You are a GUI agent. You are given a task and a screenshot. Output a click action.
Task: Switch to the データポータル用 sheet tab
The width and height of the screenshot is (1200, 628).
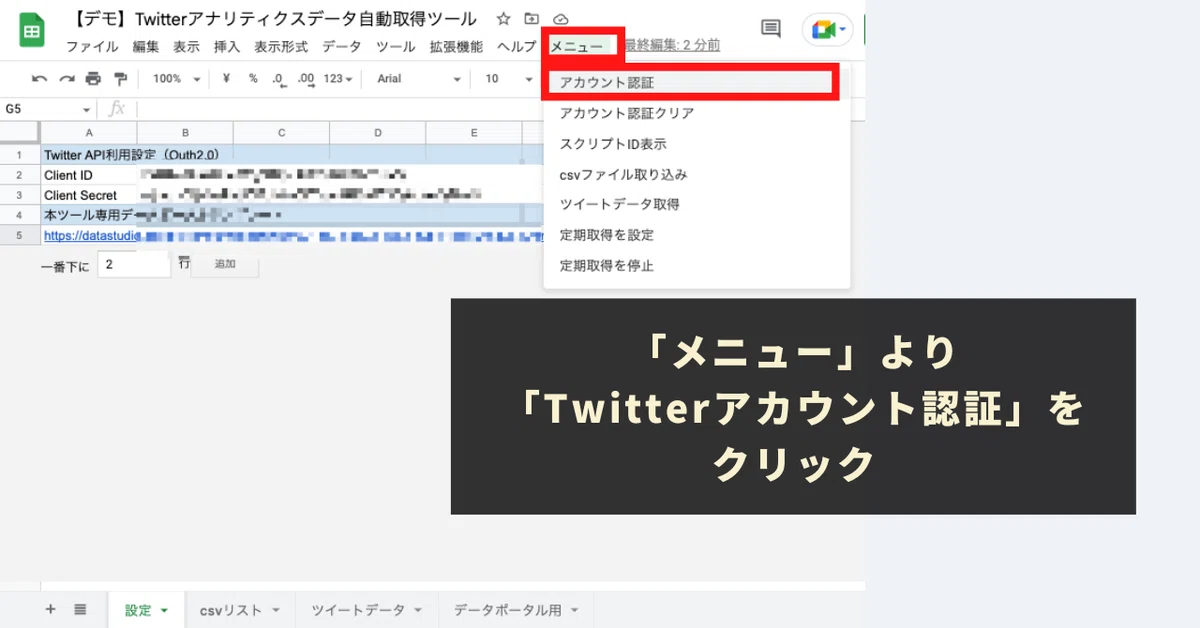pos(517,610)
